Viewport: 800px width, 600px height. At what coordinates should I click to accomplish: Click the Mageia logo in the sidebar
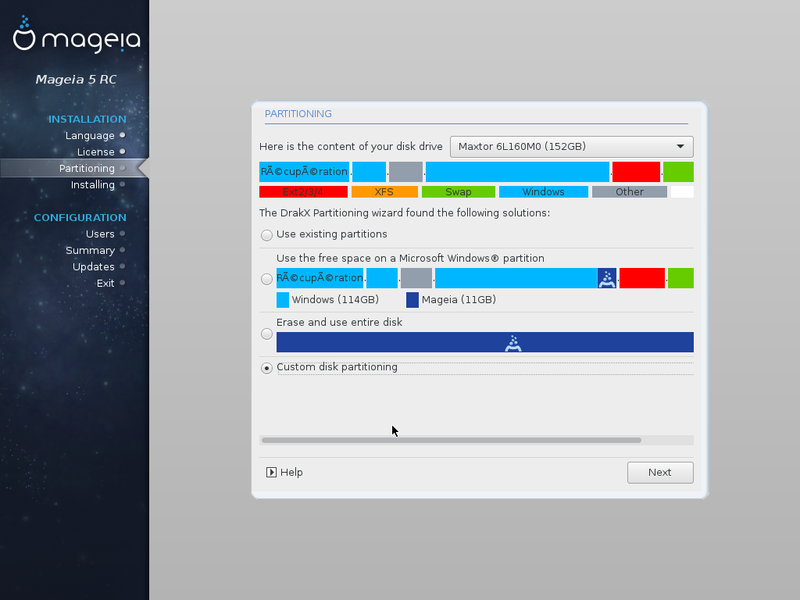coord(77,35)
